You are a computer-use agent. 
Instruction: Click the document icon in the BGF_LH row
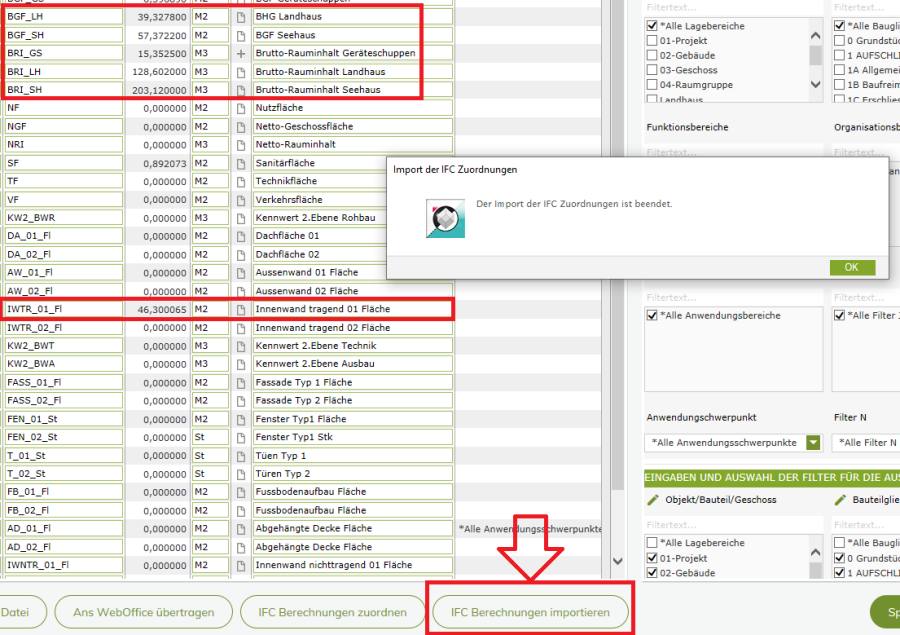pyautogui.click(x=241, y=17)
